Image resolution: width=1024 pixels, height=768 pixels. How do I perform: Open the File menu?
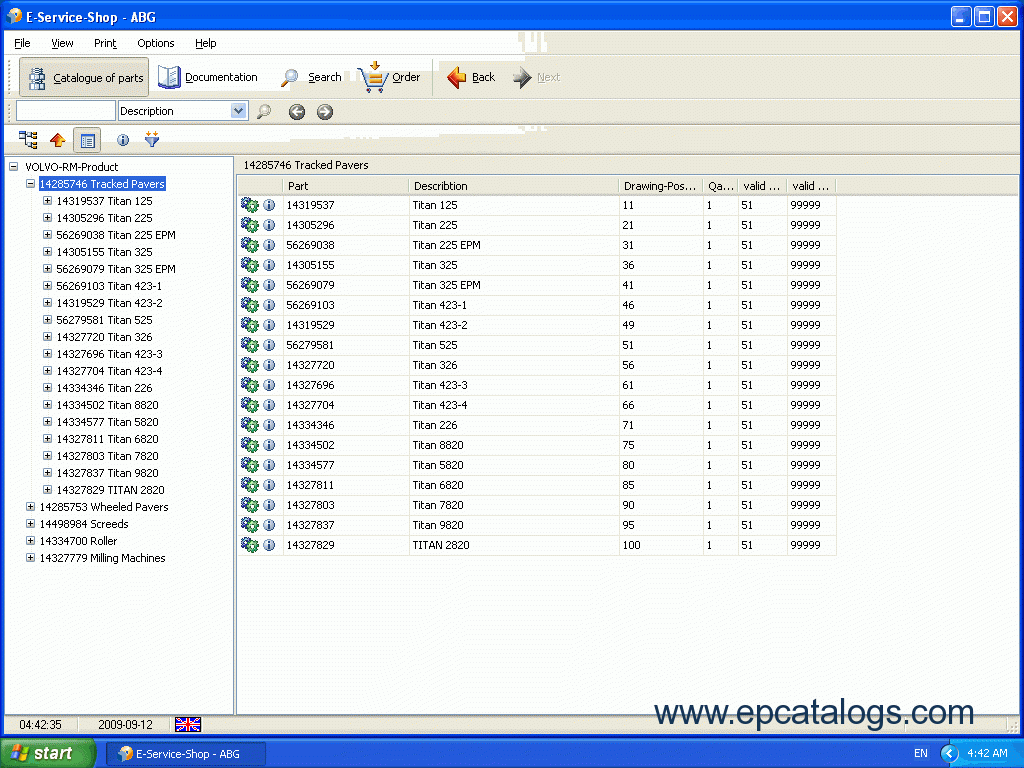(22, 43)
